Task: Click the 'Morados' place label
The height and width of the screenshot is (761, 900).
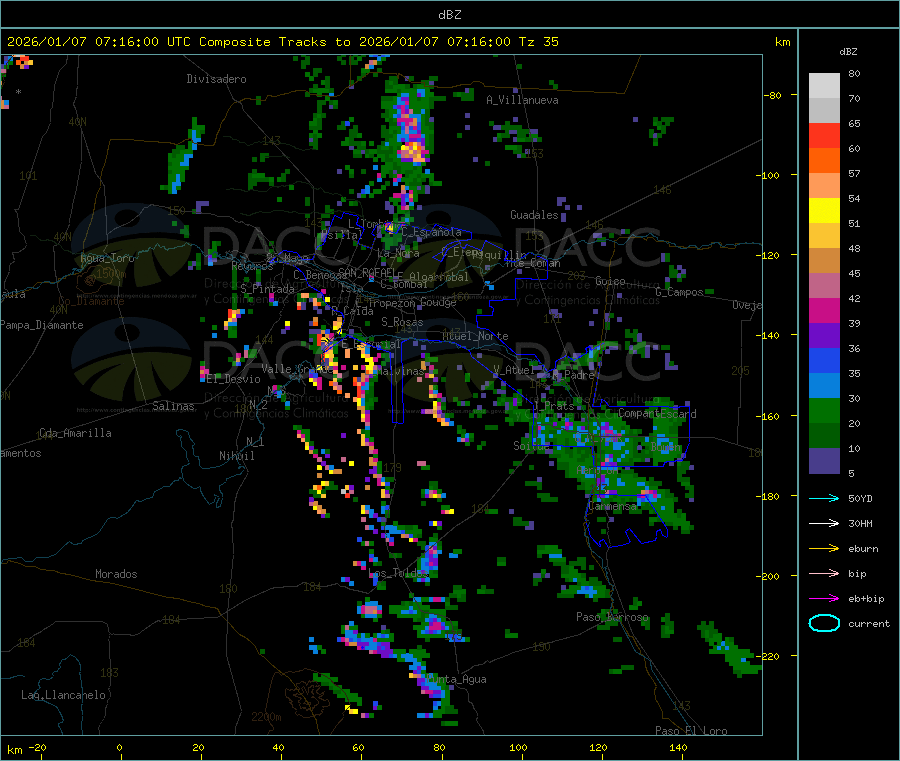Action: click(116, 574)
